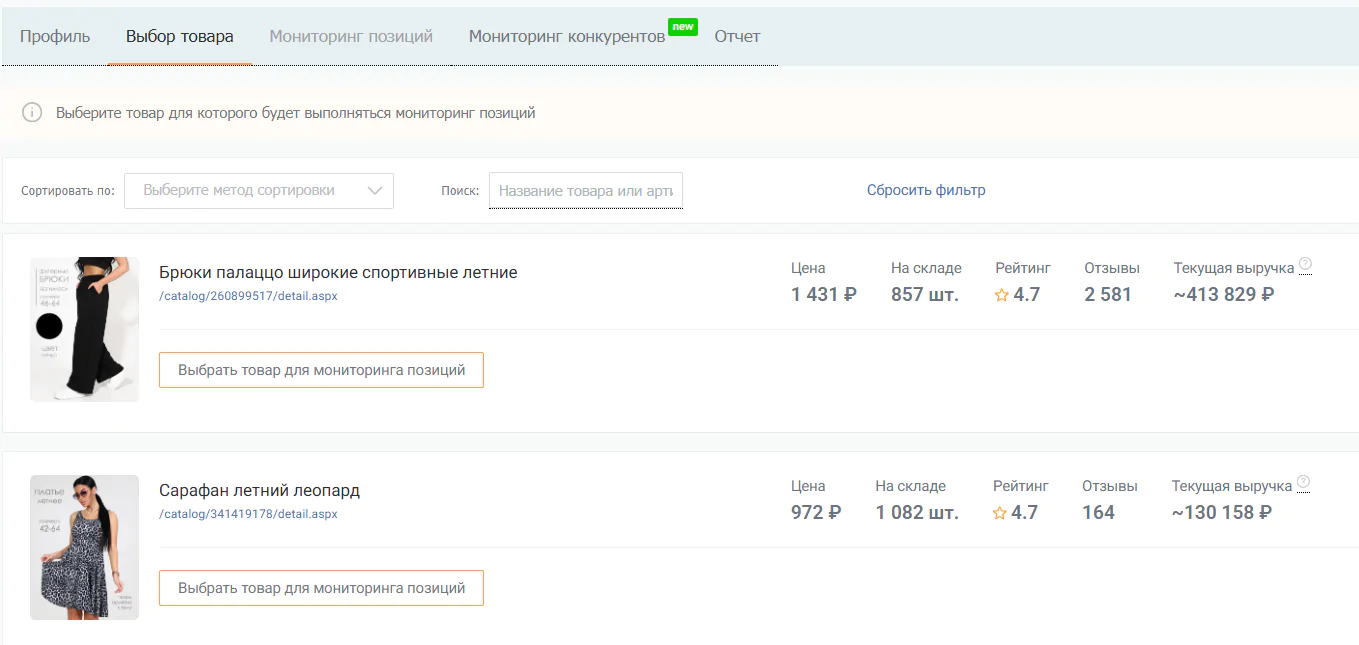
Task: Switch to the Выбор товара tab
Action: 180,36
